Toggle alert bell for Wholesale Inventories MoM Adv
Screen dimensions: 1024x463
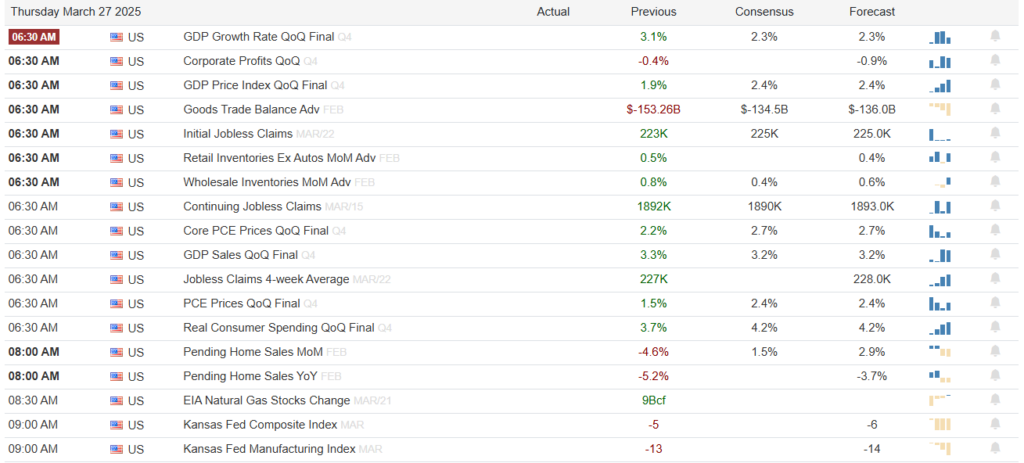pos(995,182)
